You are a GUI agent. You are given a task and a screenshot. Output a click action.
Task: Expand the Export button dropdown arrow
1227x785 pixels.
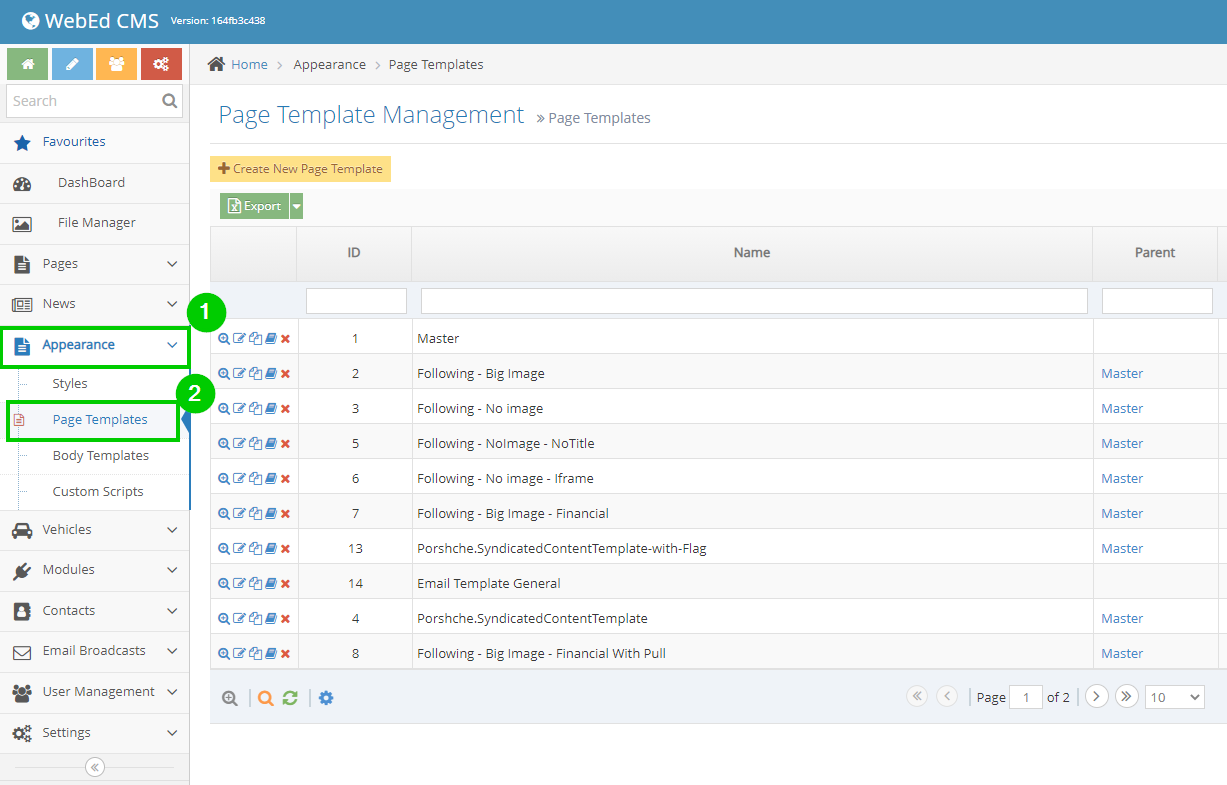pyautogui.click(x=294, y=205)
